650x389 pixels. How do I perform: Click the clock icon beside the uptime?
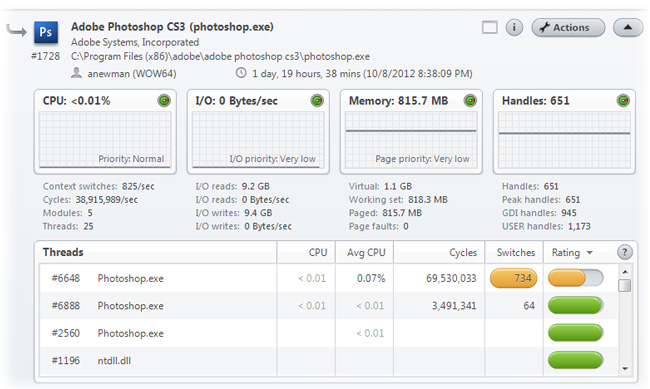[241, 73]
